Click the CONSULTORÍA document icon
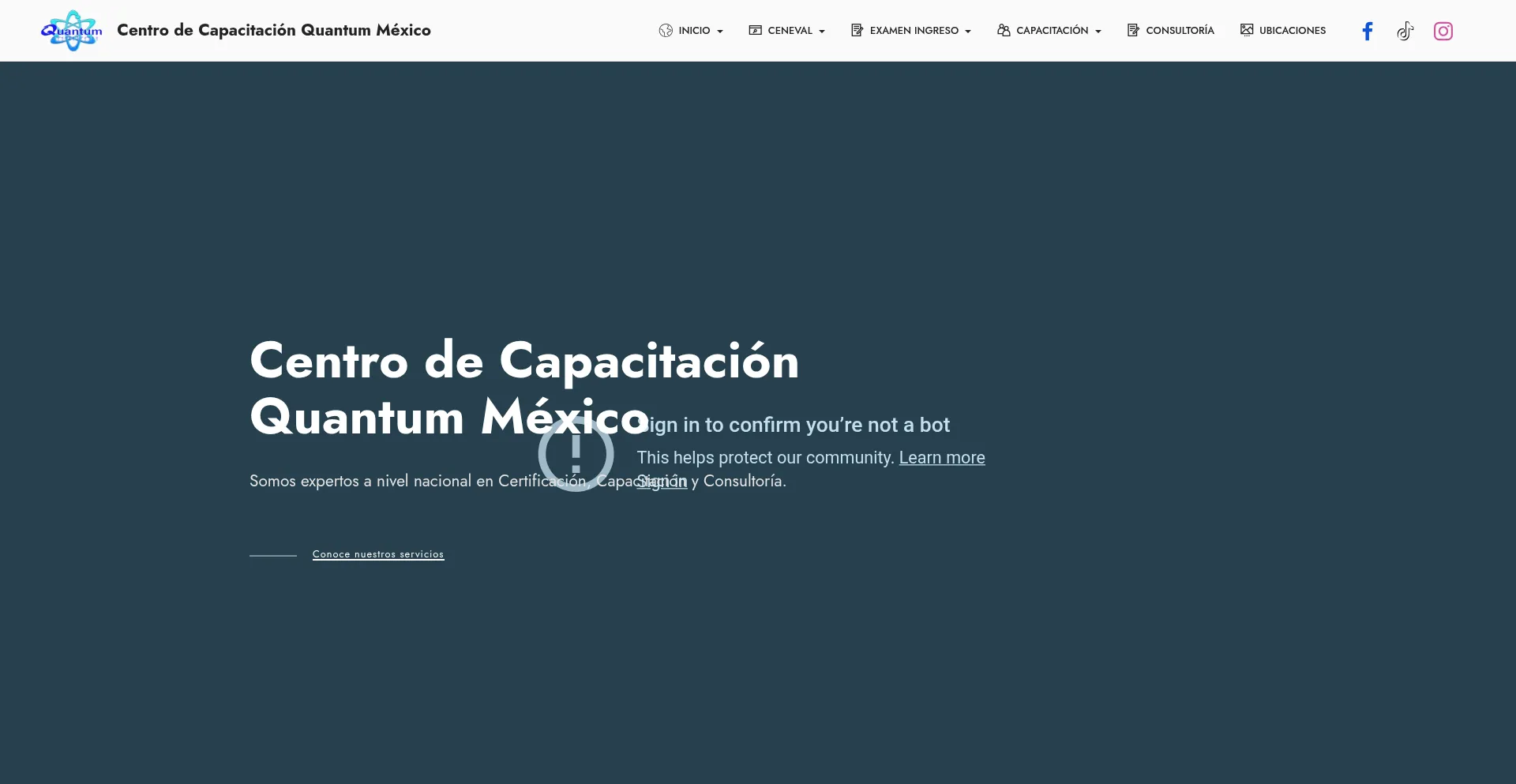Image resolution: width=1516 pixels, height=784 pixels. tap(1133, 30)
